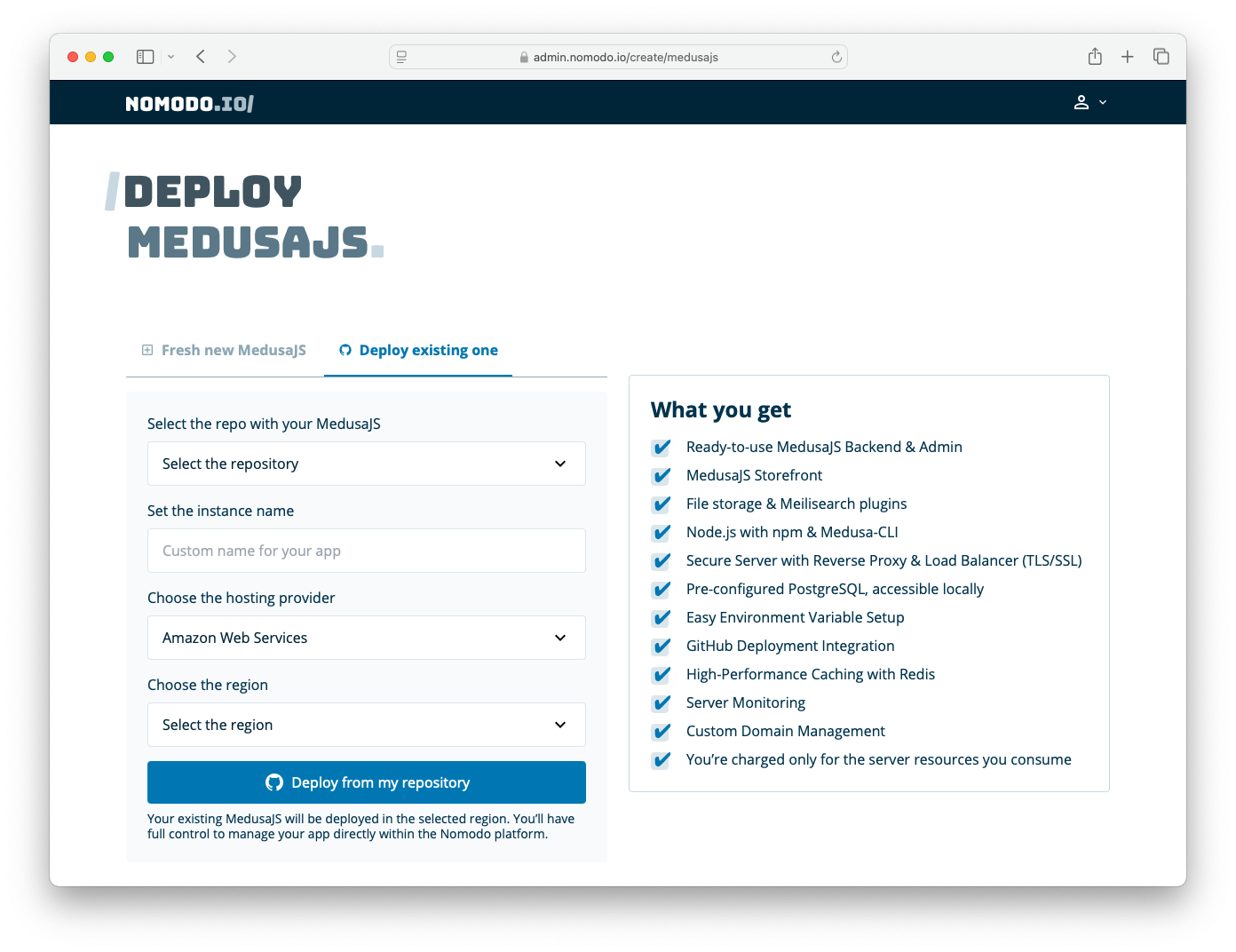The width and height of the screenshot is (1236, 952).
Task: Toggle the Safari sidebar icon
Action: pyautogui.click(x=146, y=57)
